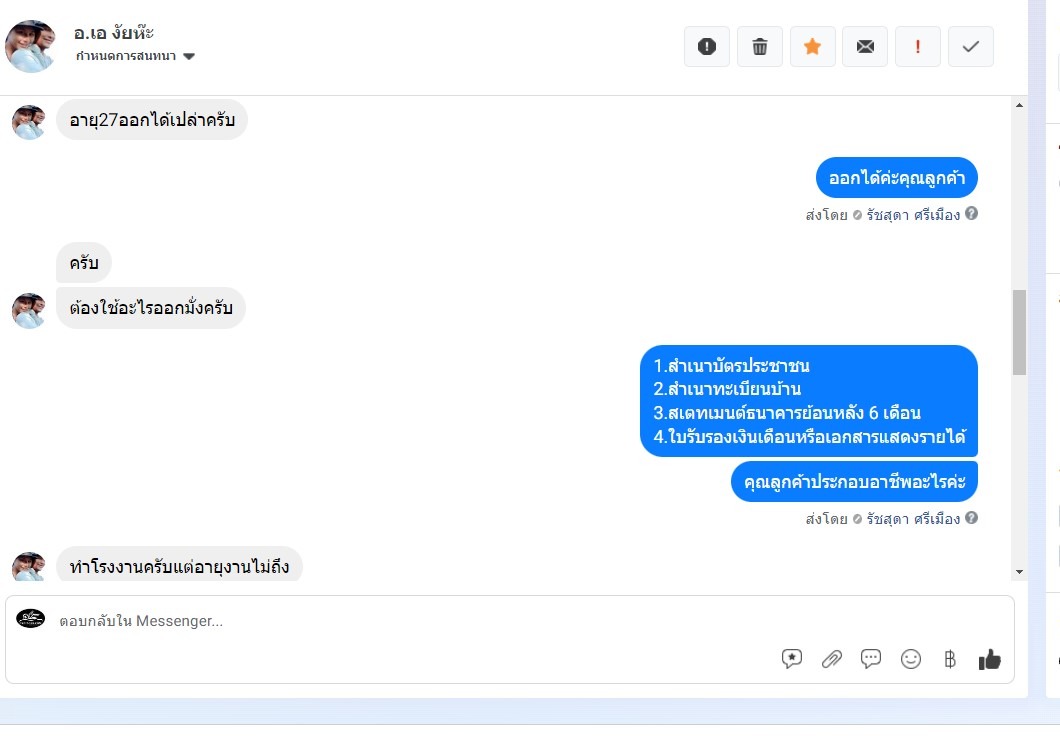Image resolution: width=1060 pixels, height=741 pixels.
Task: Open contact profile picture in header
Action: coord(30,46)
